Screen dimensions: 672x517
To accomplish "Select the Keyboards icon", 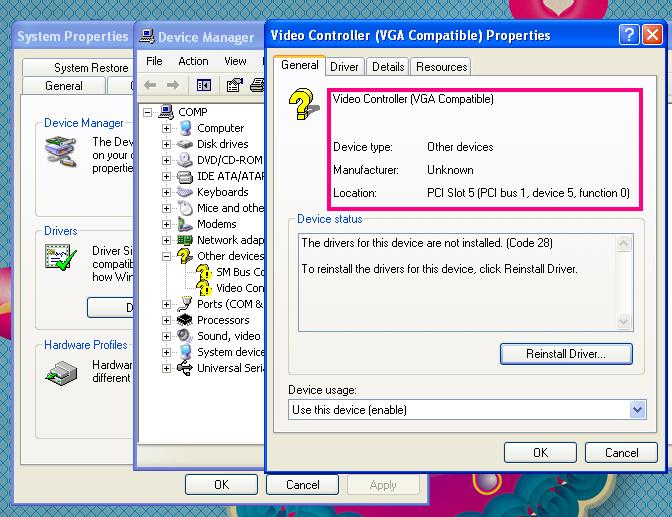I will point(185,192).
